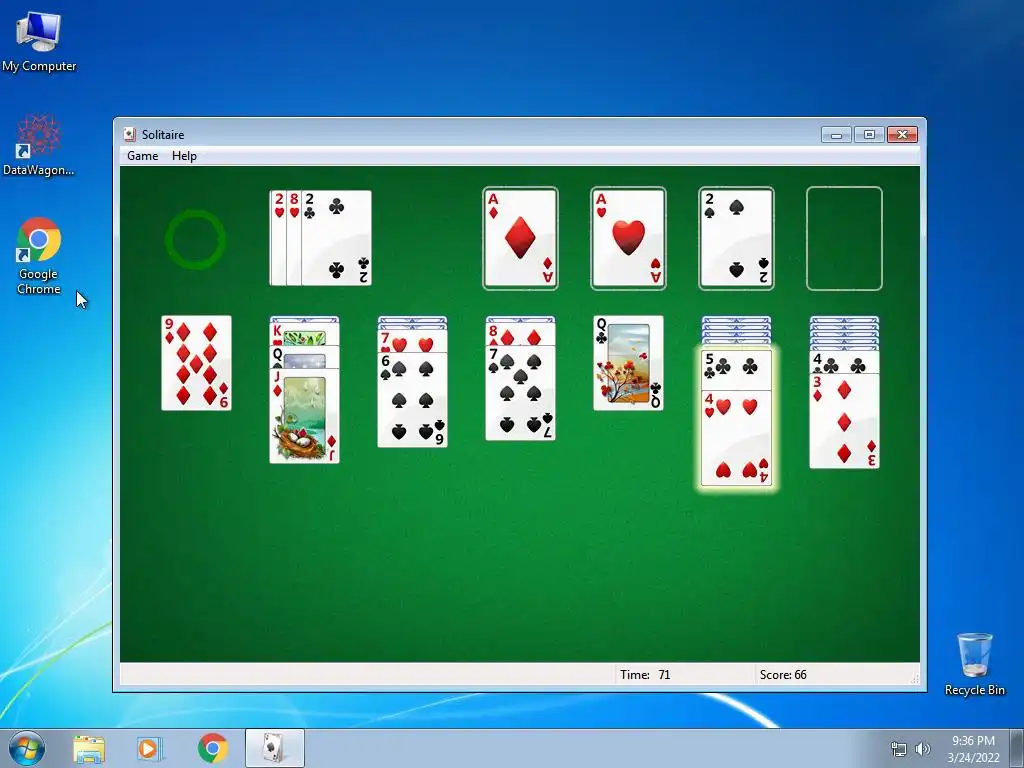Click the empty stock pile green circle
Viewport: 1024px width, 768px height.
point(195,239)
